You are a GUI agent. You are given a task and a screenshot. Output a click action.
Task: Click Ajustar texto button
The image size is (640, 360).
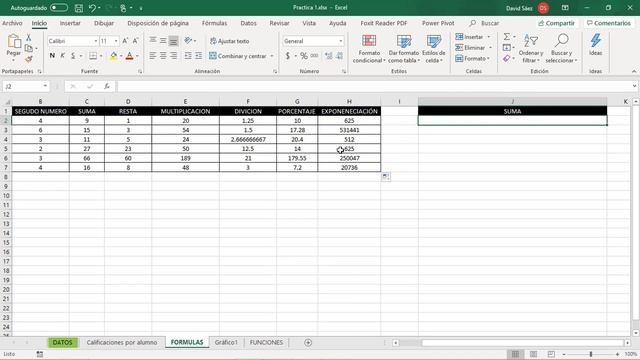pos(229,41)
